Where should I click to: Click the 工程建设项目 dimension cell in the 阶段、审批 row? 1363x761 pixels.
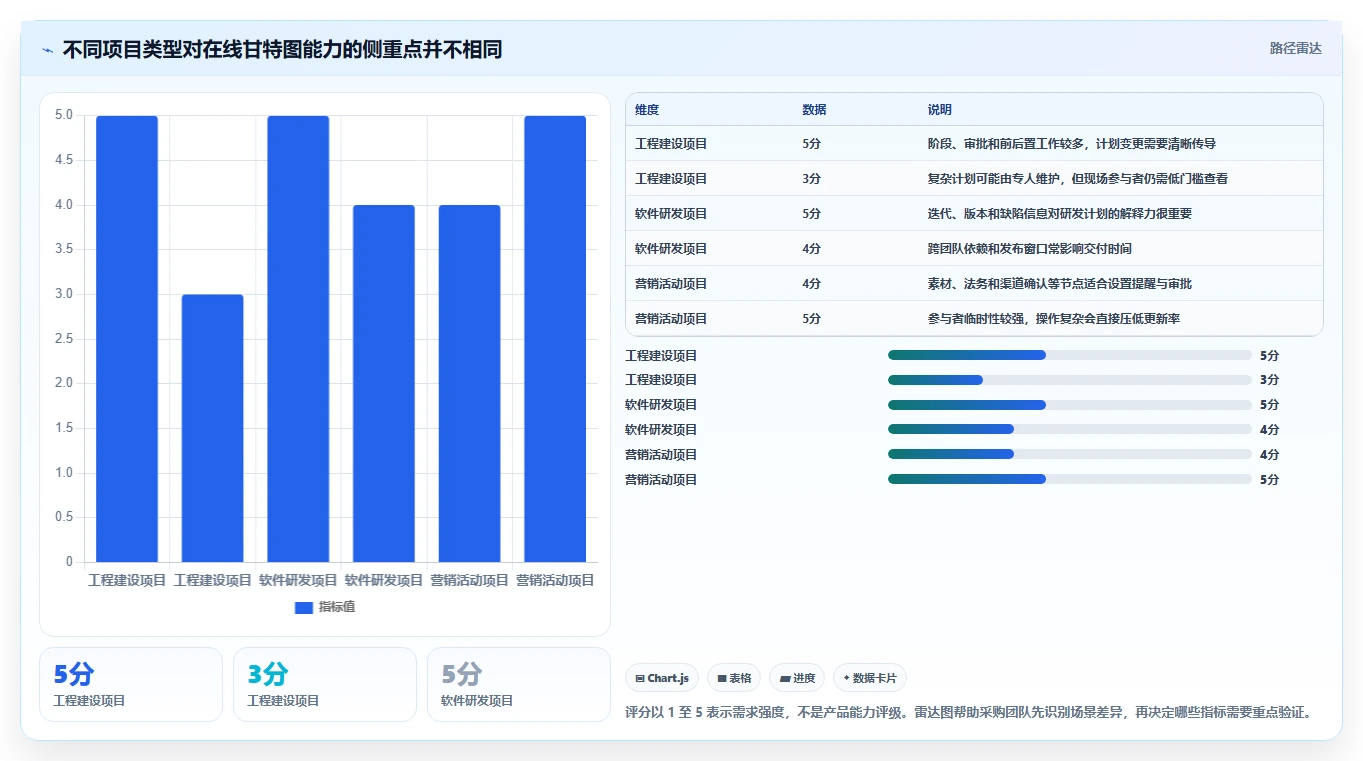coord(671,144)
